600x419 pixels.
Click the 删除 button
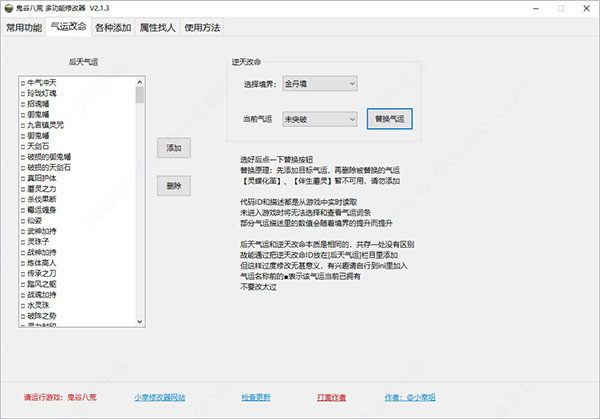(174, 186)
